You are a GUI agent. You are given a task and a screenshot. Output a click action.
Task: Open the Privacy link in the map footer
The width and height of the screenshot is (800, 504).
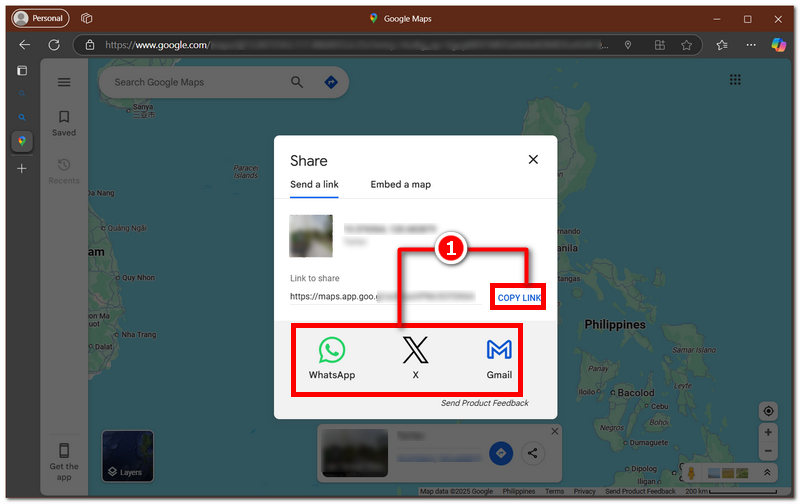[x=584, y=491]
